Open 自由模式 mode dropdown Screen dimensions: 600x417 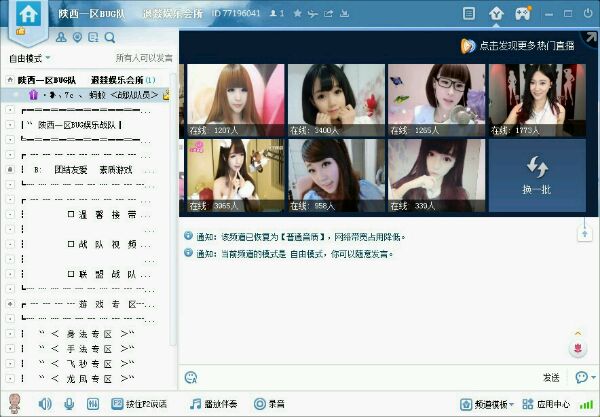click(x=29, y=59)
